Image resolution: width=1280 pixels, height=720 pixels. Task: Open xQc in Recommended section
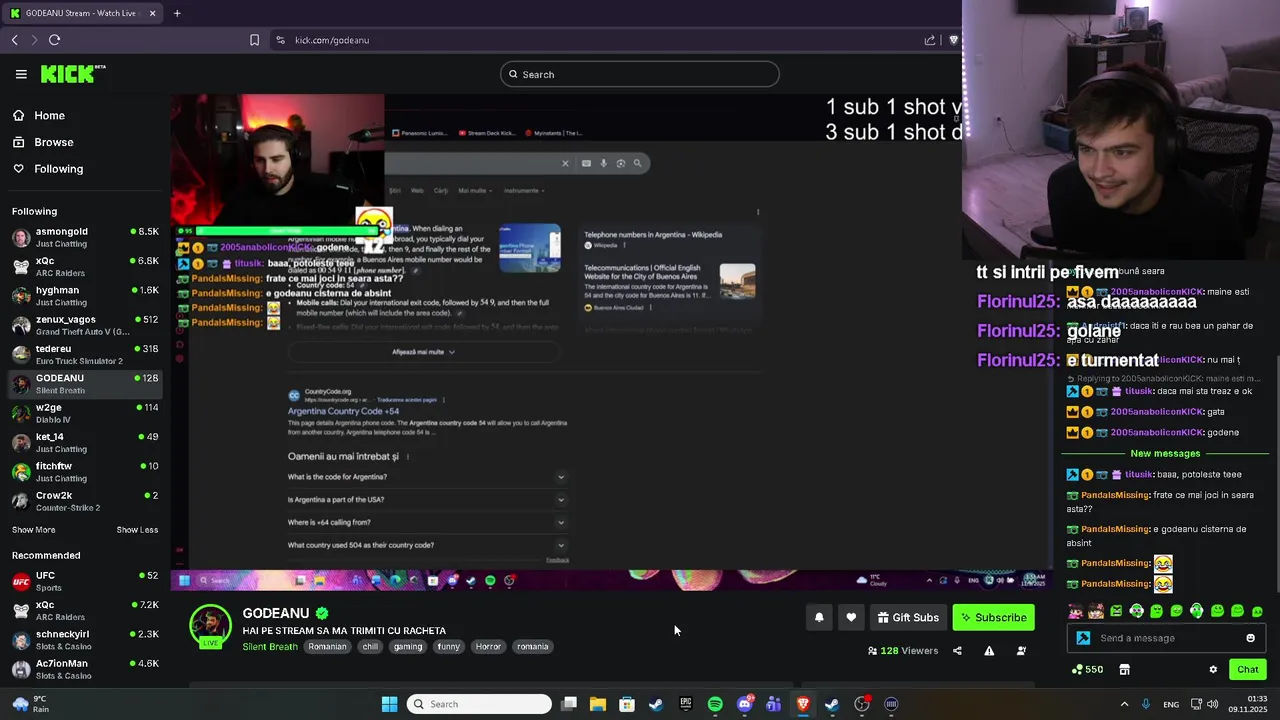[x=85, y=610]
